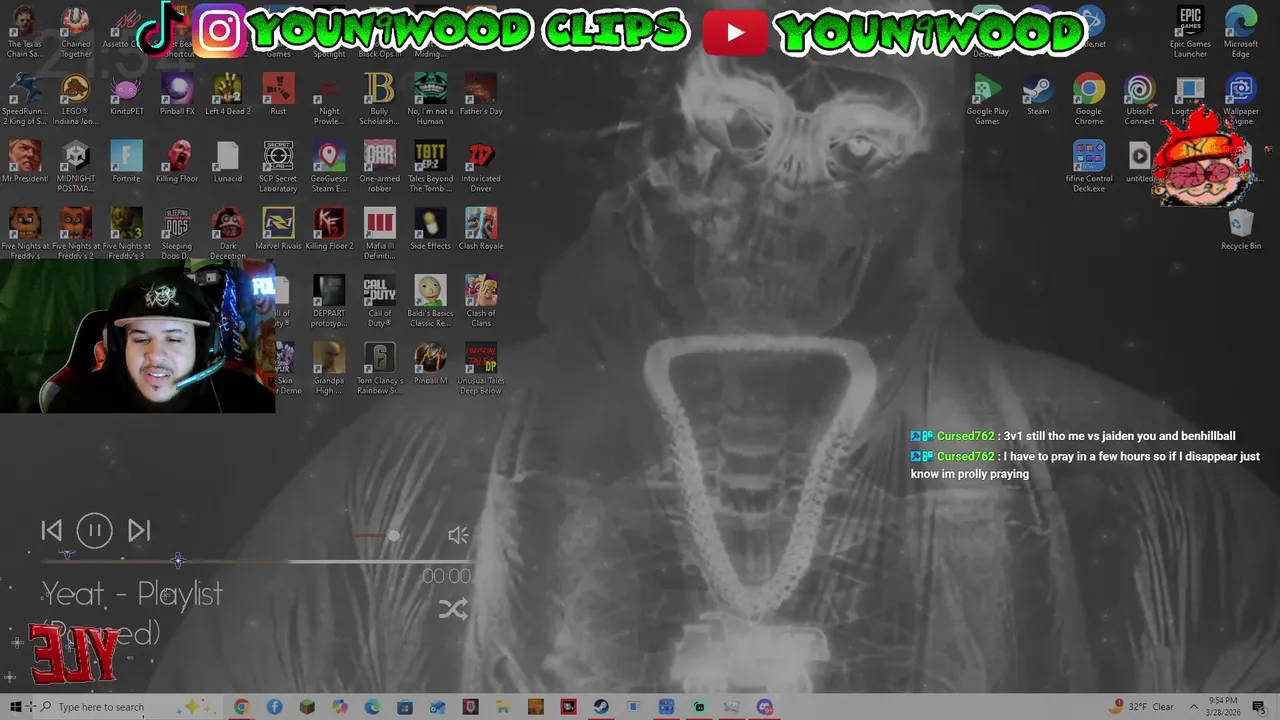Open Google Chrome desktop shortcut

[x=1089, y=100]
